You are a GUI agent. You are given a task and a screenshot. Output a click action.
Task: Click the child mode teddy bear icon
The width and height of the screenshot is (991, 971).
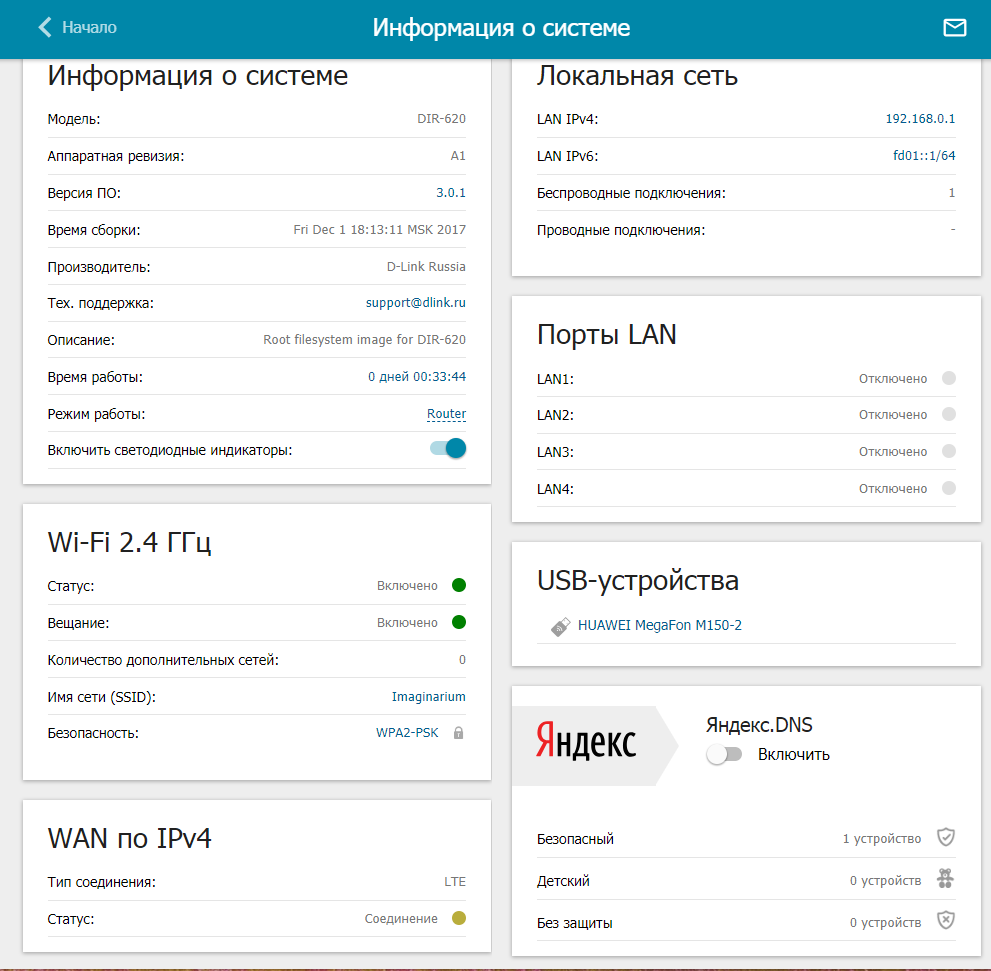pyautogui.click(x=945, y=880)
